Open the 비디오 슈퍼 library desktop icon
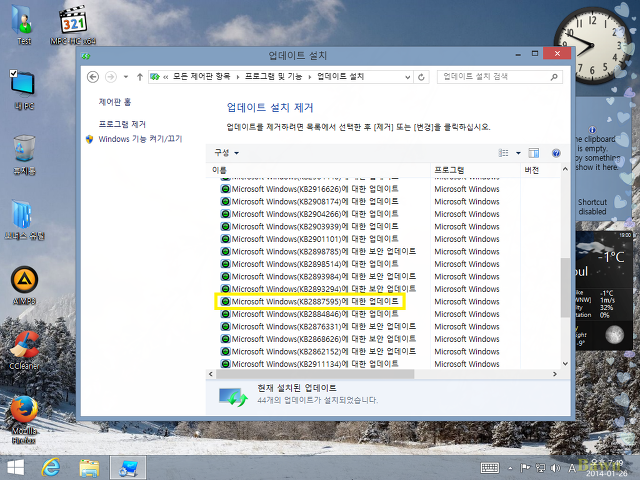Screen dimensions: 640x480 [24, 220]
